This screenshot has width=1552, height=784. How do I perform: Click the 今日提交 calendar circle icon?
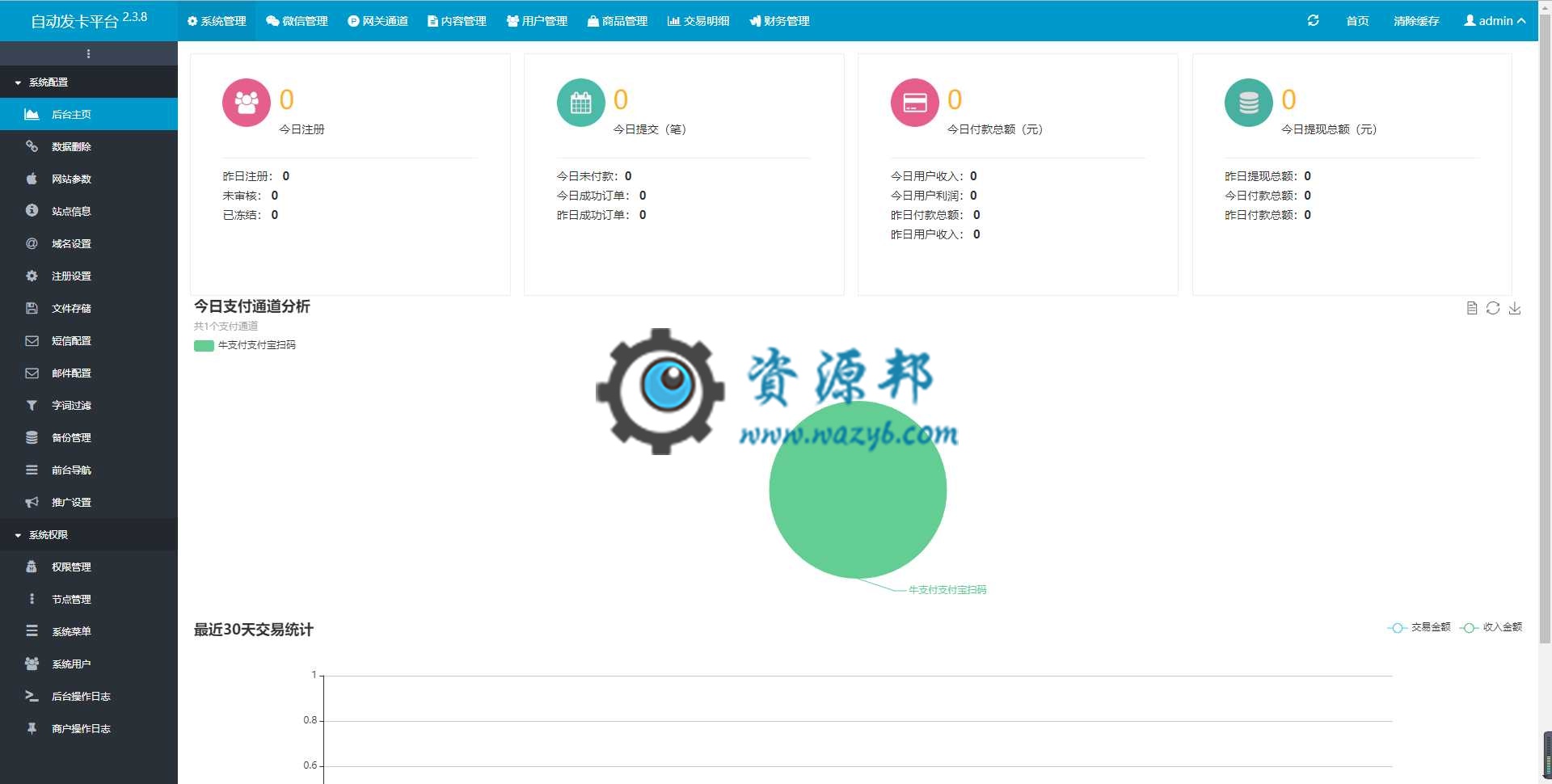[x=580, y=103]
